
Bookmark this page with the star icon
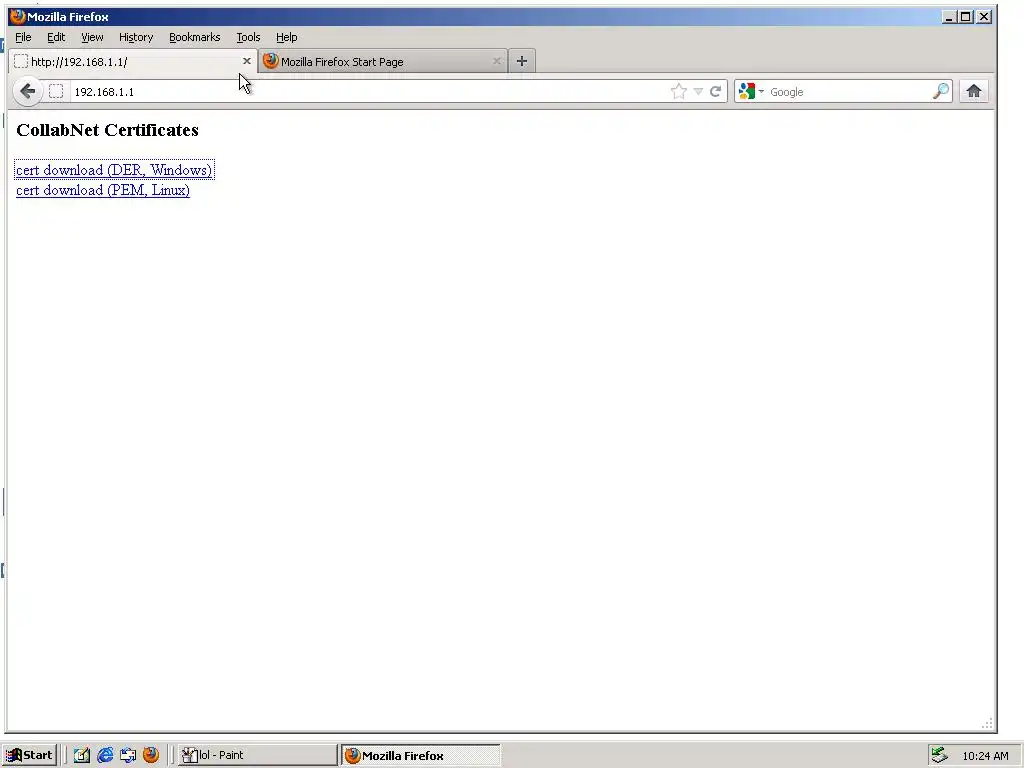[x=679, y=91]
